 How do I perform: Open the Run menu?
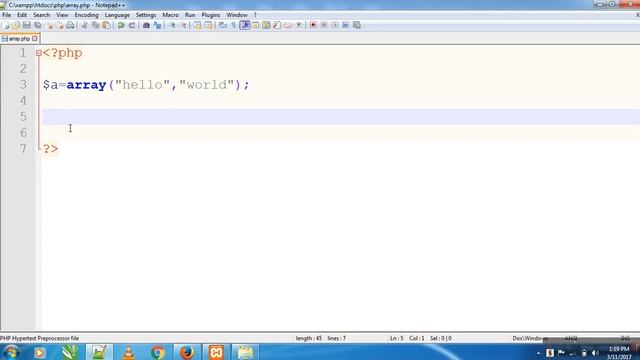click(190, 15)
